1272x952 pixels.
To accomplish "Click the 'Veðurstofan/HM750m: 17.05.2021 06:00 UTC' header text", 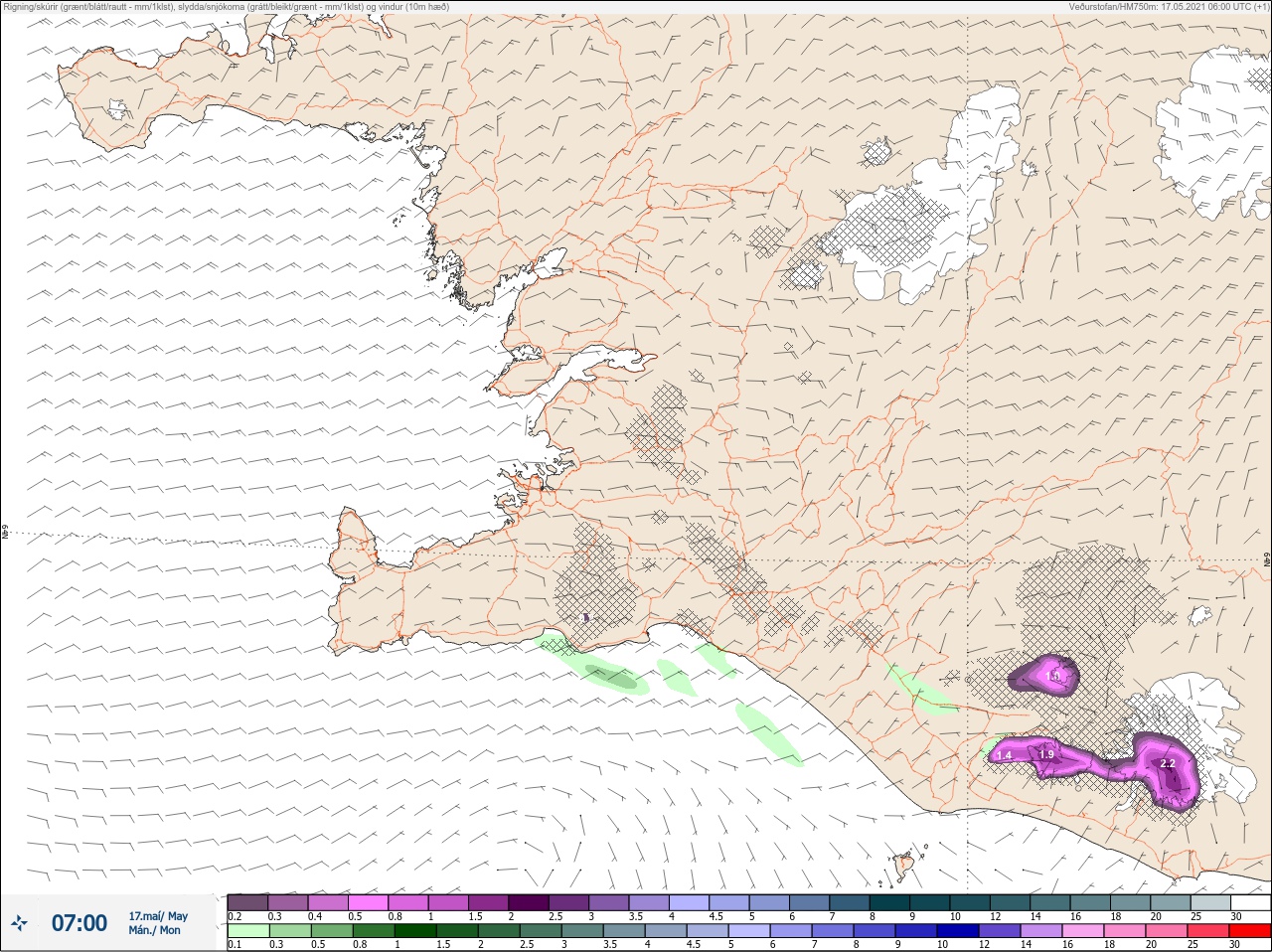I will (1168, 7).
